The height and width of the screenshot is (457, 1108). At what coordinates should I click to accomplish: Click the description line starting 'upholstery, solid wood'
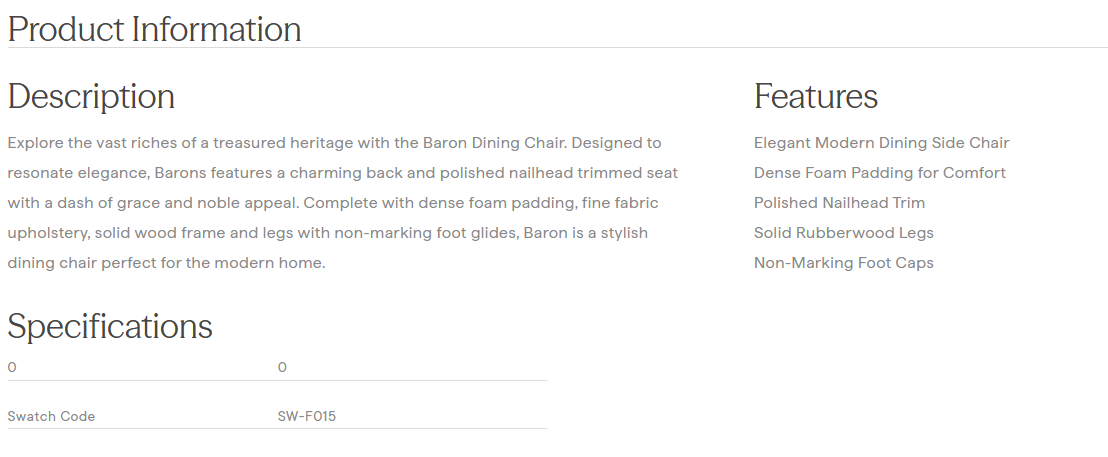coord(327,233)
